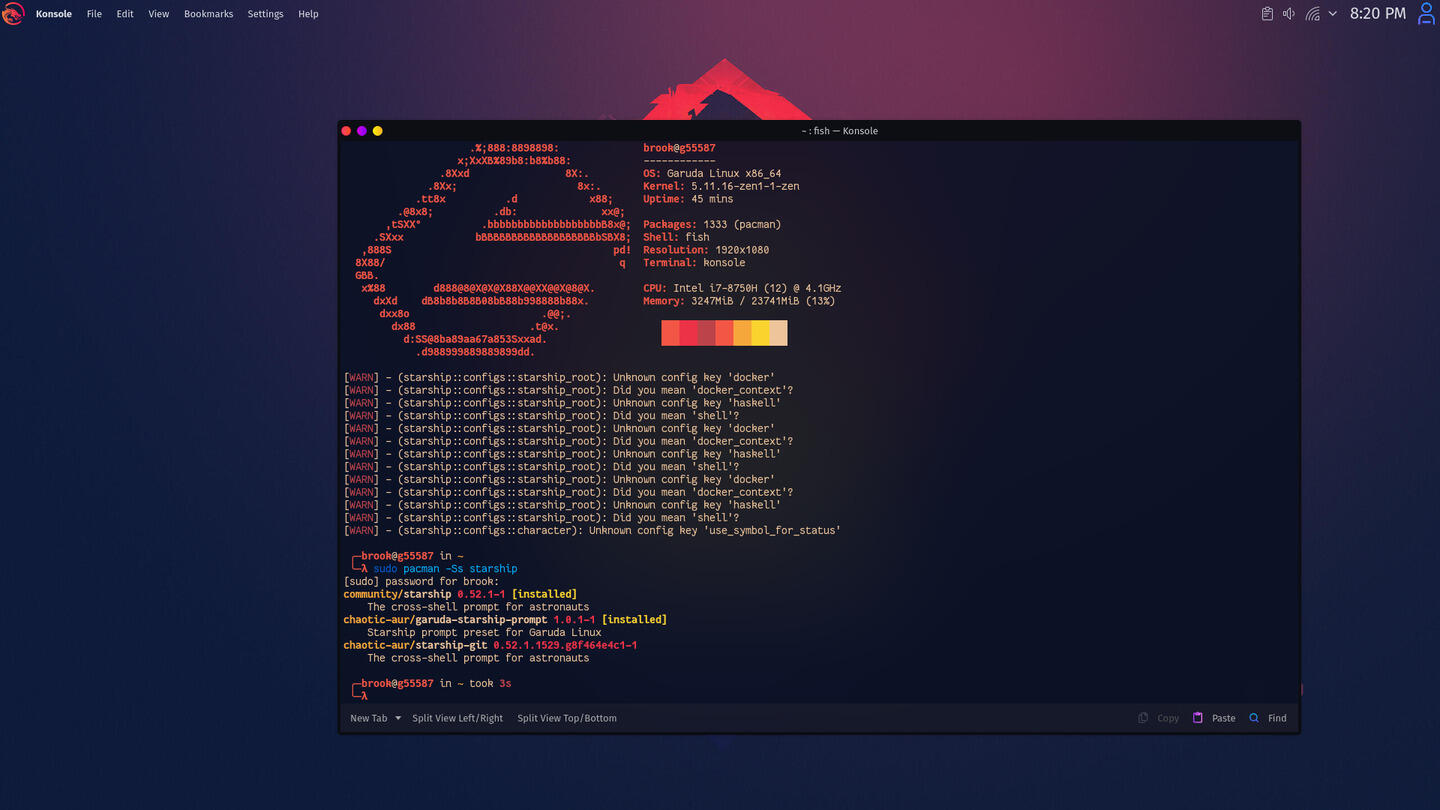Click 'Starship prompt preset for Garuda Linux' text
The width and height of the screenshot is (1440, 810).
[x=484, y=633]
